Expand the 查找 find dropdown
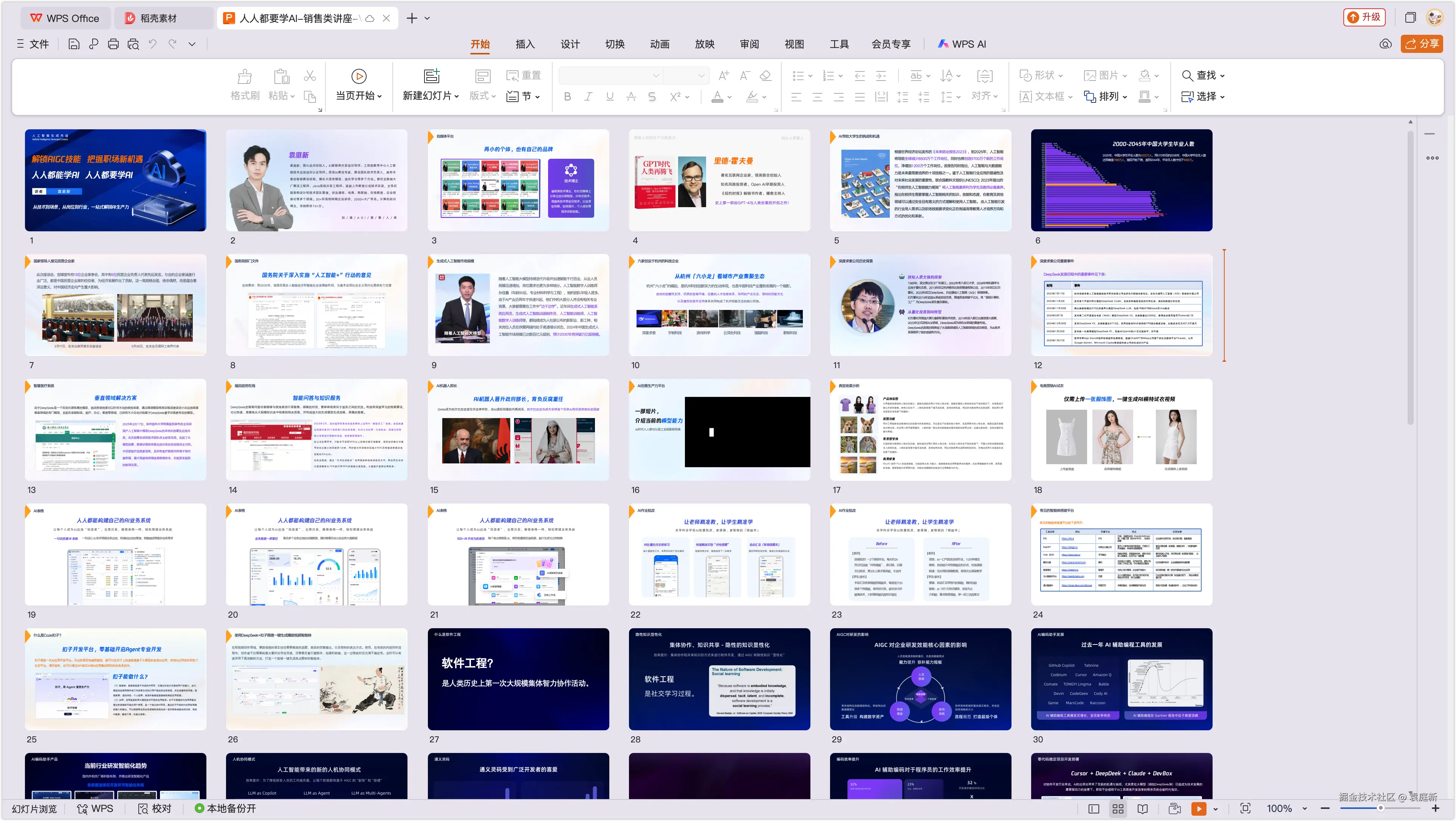Screen dimensions: 1456x821 click(1222, 76)
